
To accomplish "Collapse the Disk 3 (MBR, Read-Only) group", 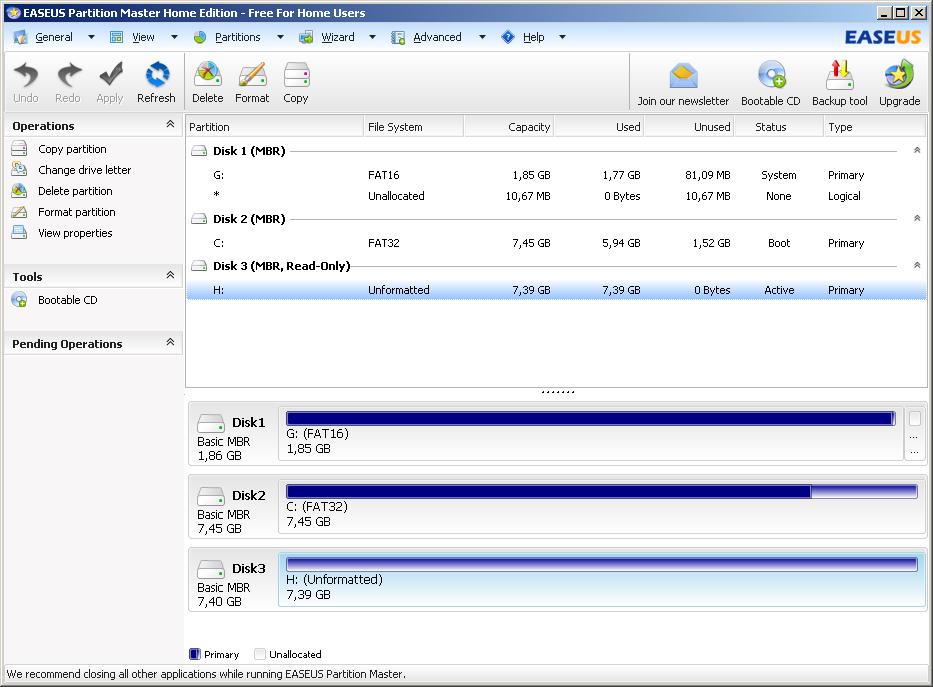I will click(x=917, y=265).
